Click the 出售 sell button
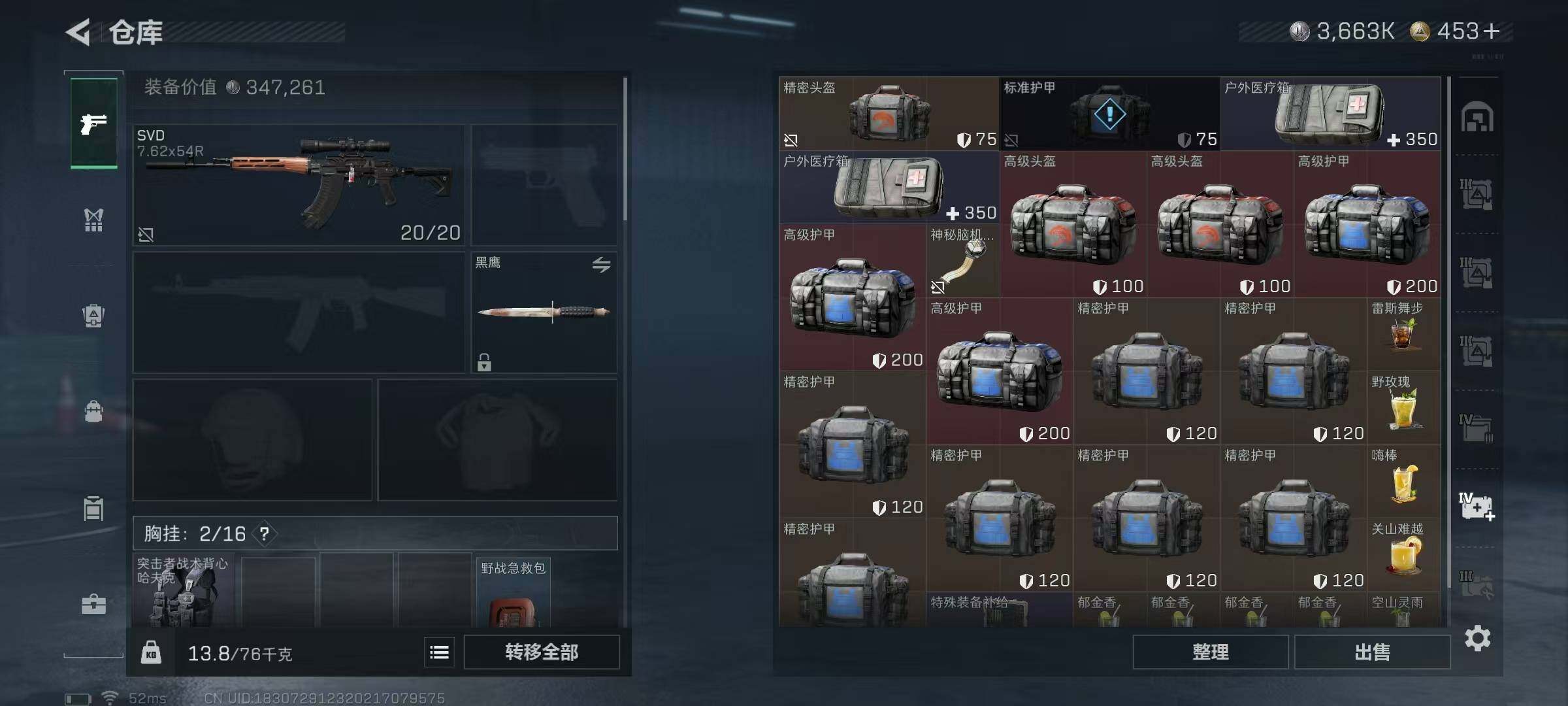Screen dimensions: 1568x706 (1372, 652)
